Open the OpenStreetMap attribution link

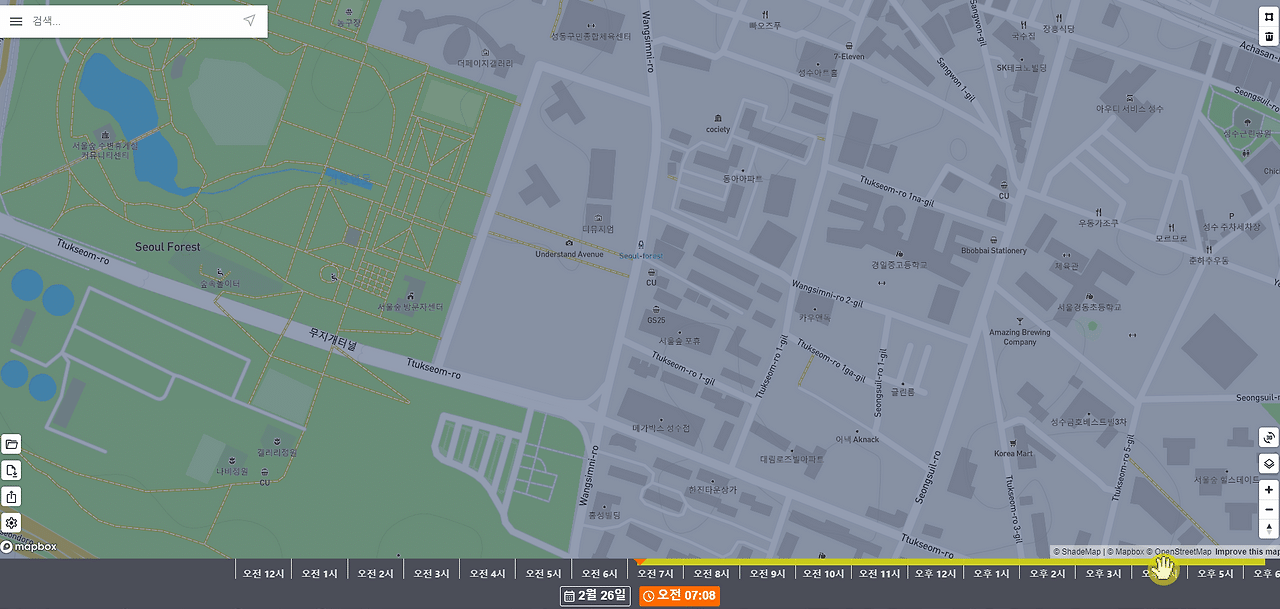coord(1179,552)
